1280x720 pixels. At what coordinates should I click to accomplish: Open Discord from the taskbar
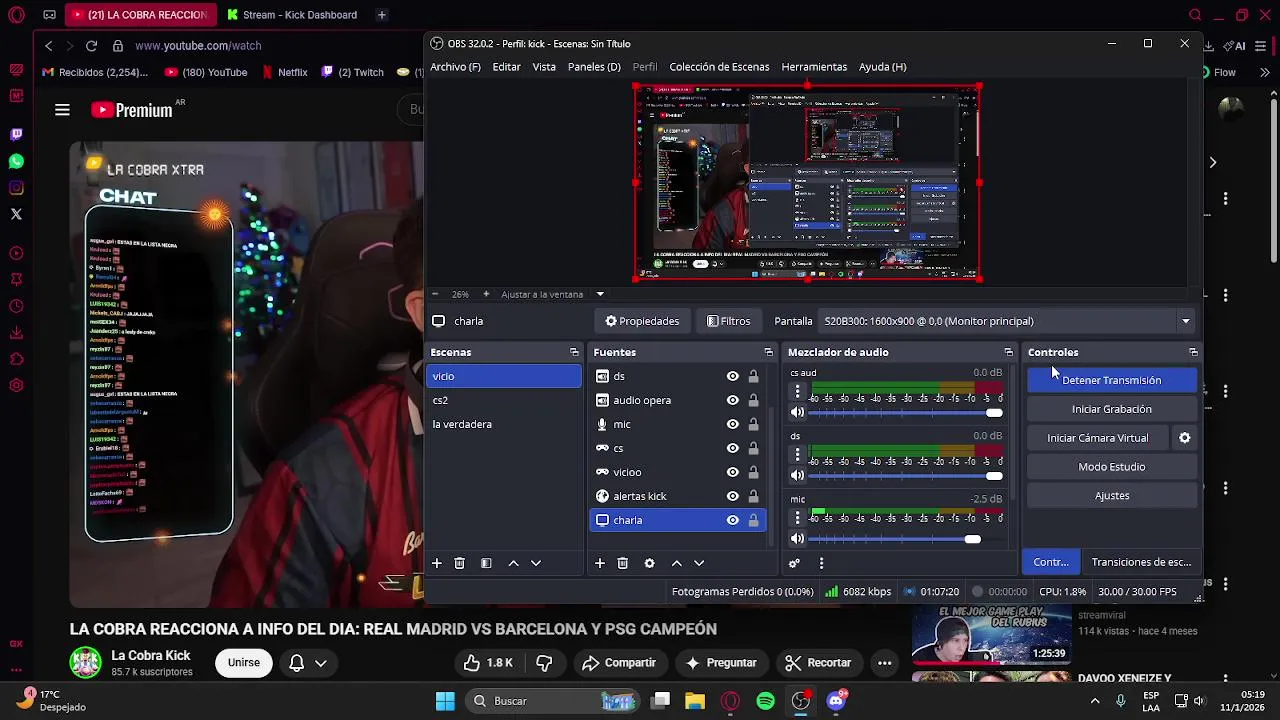[x=836, y=701]
